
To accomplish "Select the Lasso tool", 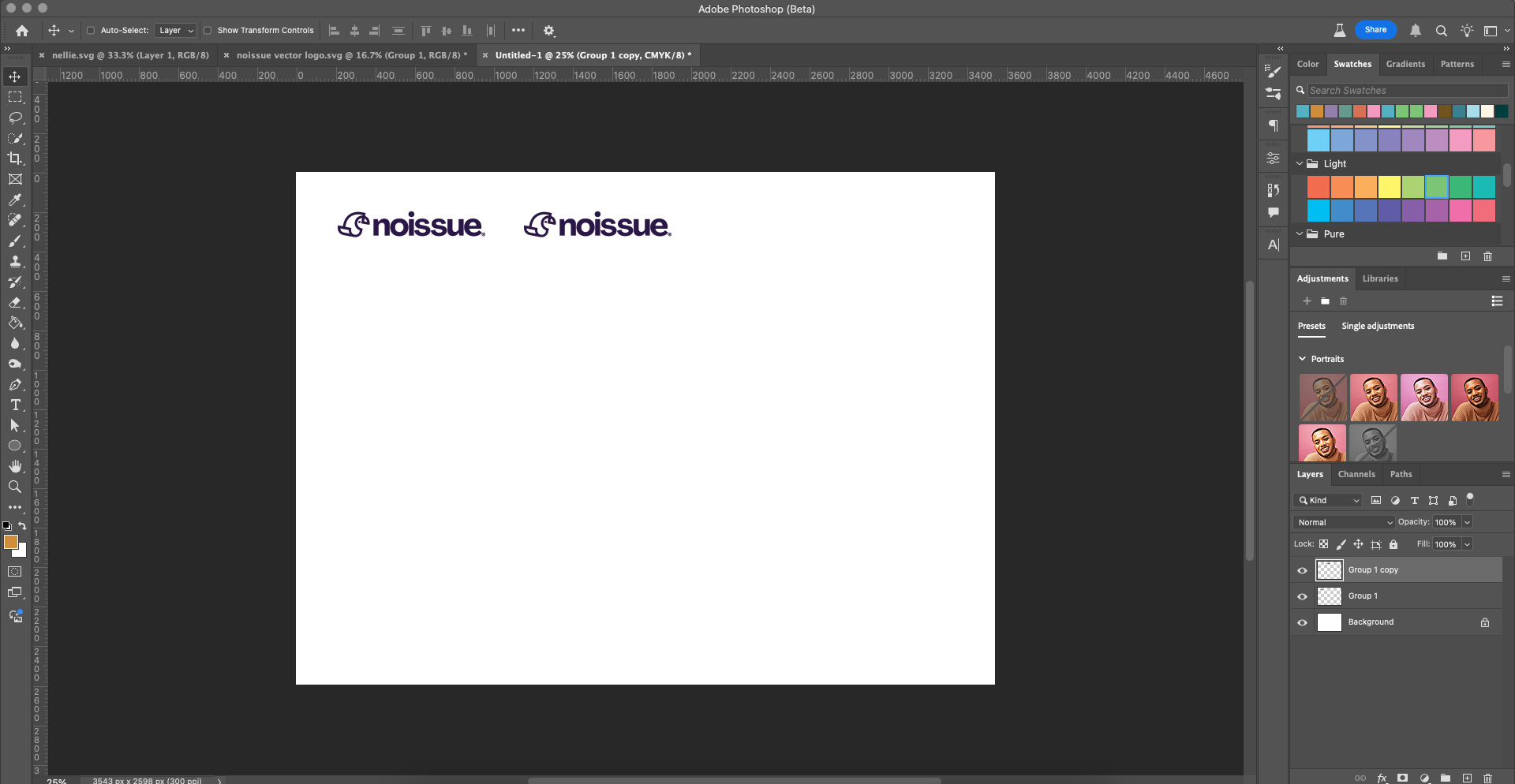I will point(15,118).
